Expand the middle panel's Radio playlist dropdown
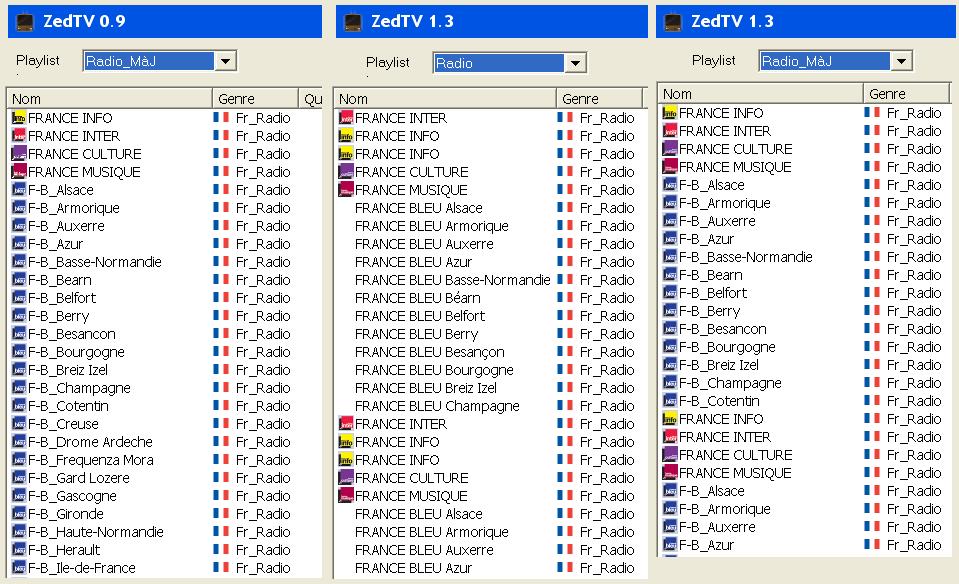Image resolution: width=959 pixels, height=584 pixels. click(575, 64)
